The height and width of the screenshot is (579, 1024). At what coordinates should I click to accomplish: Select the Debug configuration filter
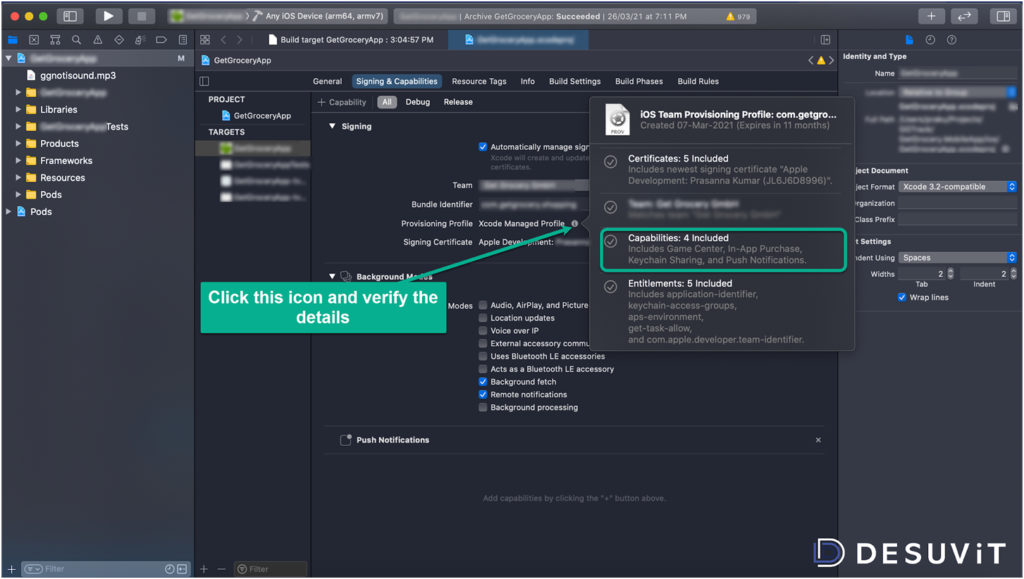[x=417, y=102]
